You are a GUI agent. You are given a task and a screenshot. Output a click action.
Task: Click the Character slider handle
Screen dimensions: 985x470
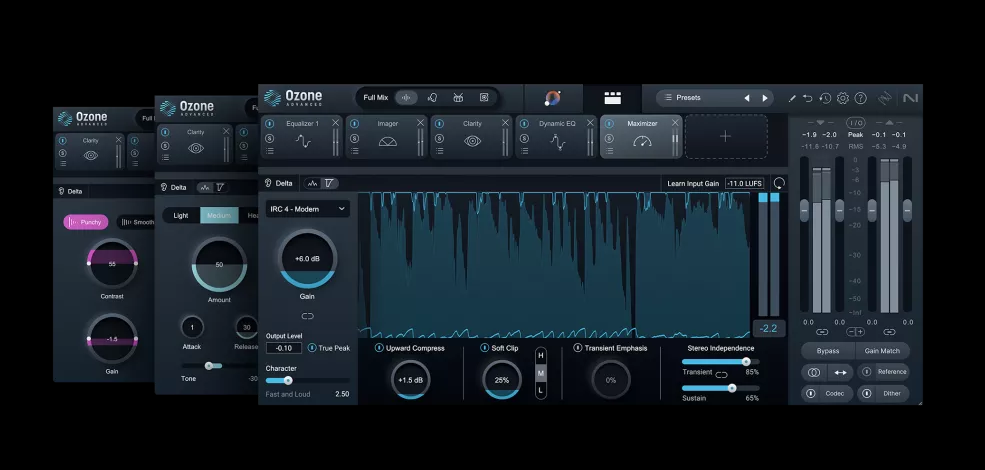tap(288, 380)
